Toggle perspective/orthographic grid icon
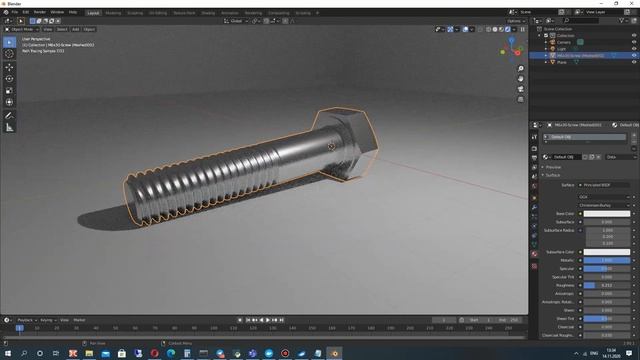Viewport: 640px width, 360px height. point(520,99)
